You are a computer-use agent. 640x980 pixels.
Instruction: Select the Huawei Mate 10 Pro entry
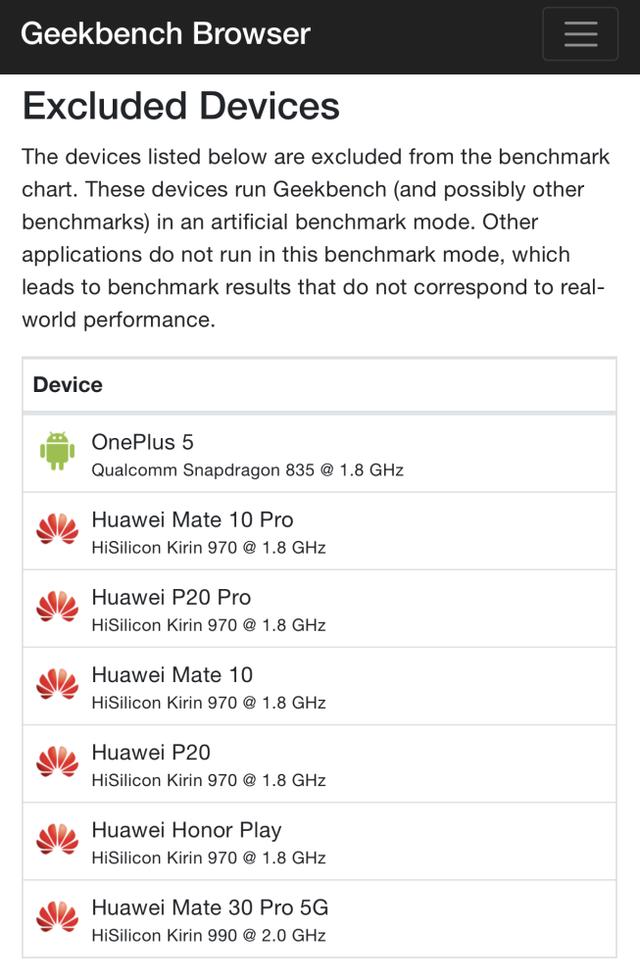point(192,520)
